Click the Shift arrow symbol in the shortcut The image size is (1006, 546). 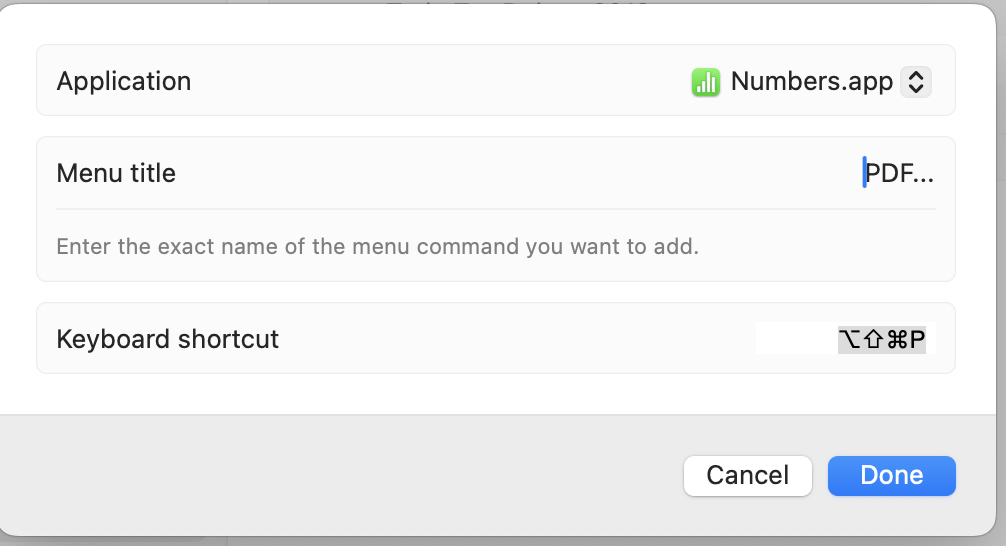[872, 340]
